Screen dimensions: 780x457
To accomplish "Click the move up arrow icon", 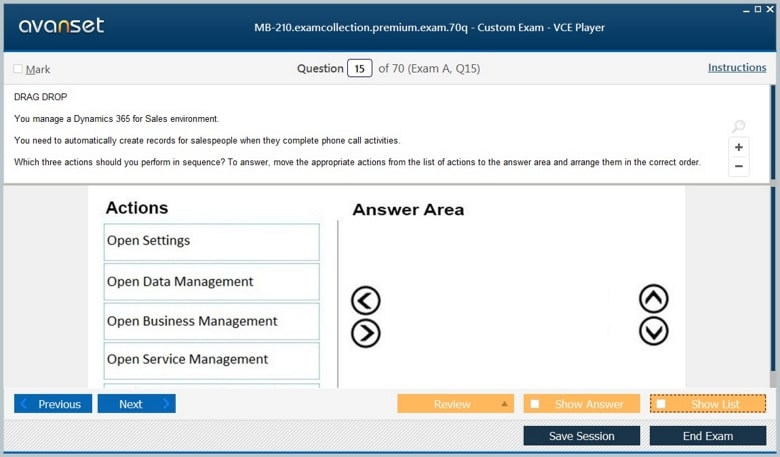I will click(653, 298).
